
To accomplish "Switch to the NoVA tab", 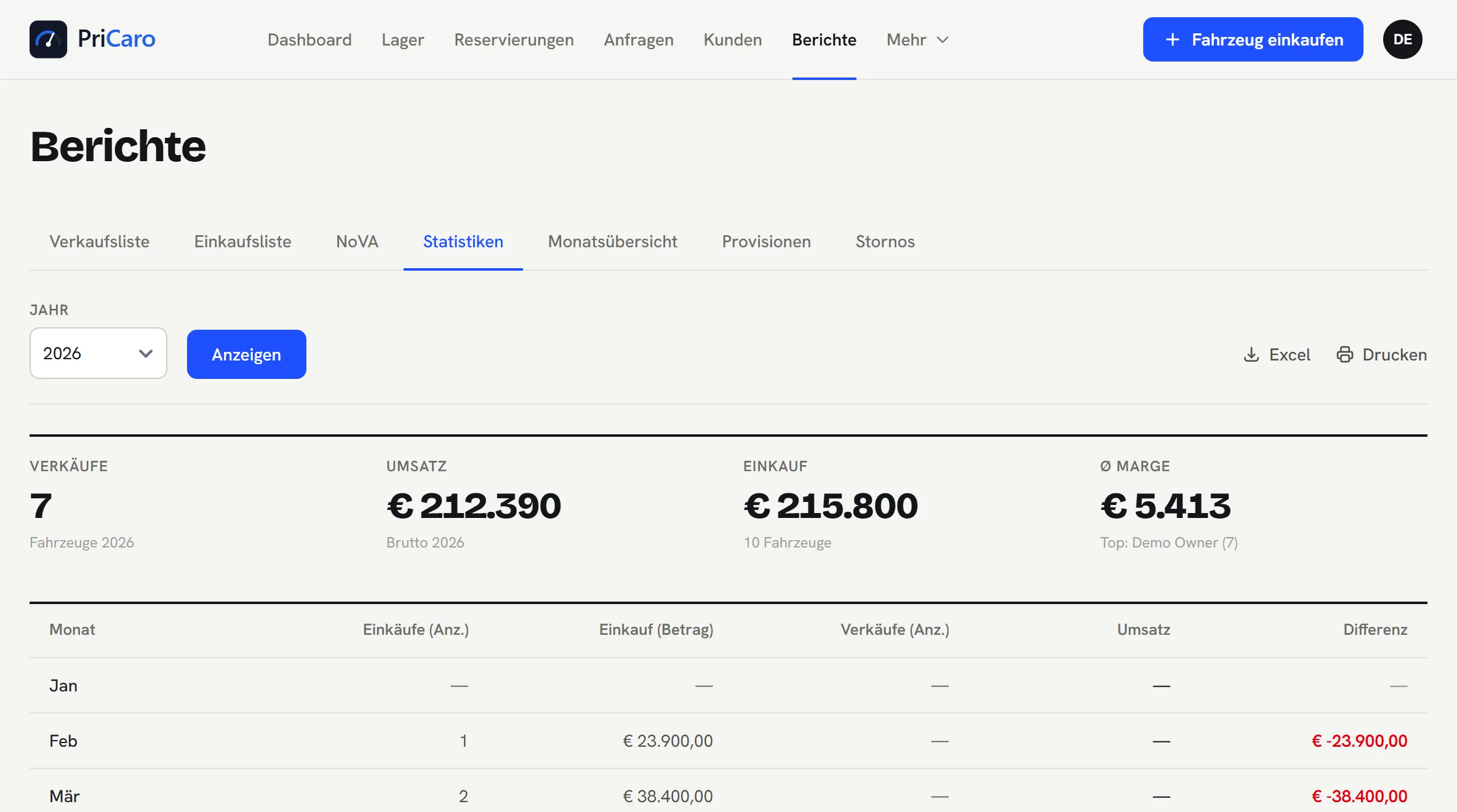I will [x=357, y=241].
